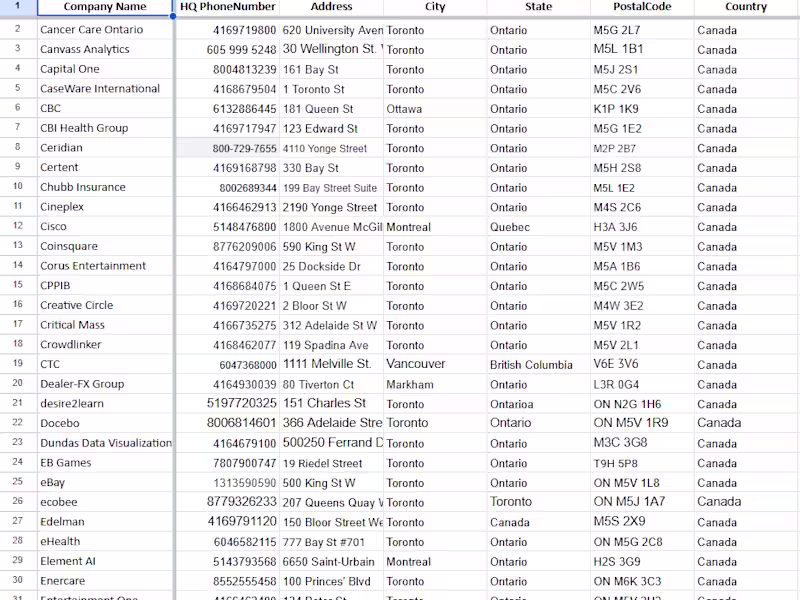Click the Enercare company cell

click(x=105, y=581)
